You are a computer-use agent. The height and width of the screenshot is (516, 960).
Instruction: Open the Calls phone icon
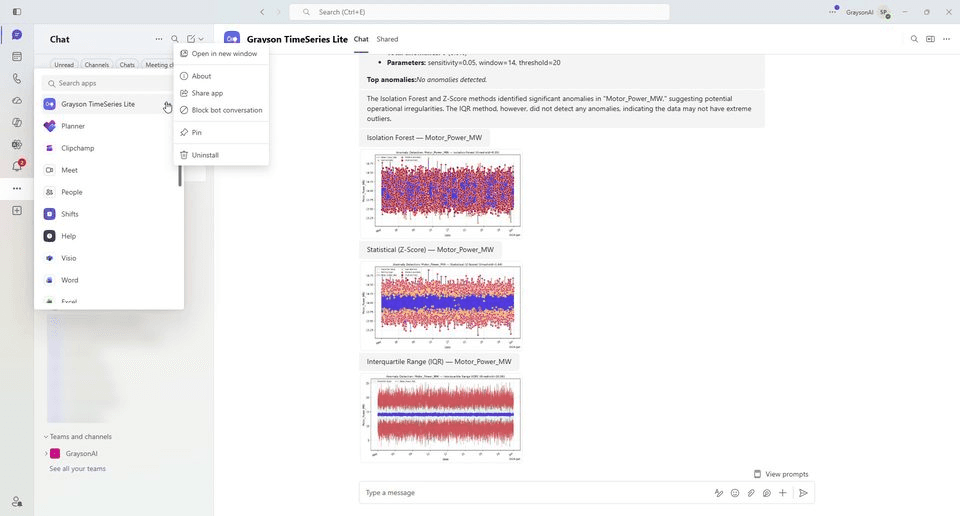[17, 78]
